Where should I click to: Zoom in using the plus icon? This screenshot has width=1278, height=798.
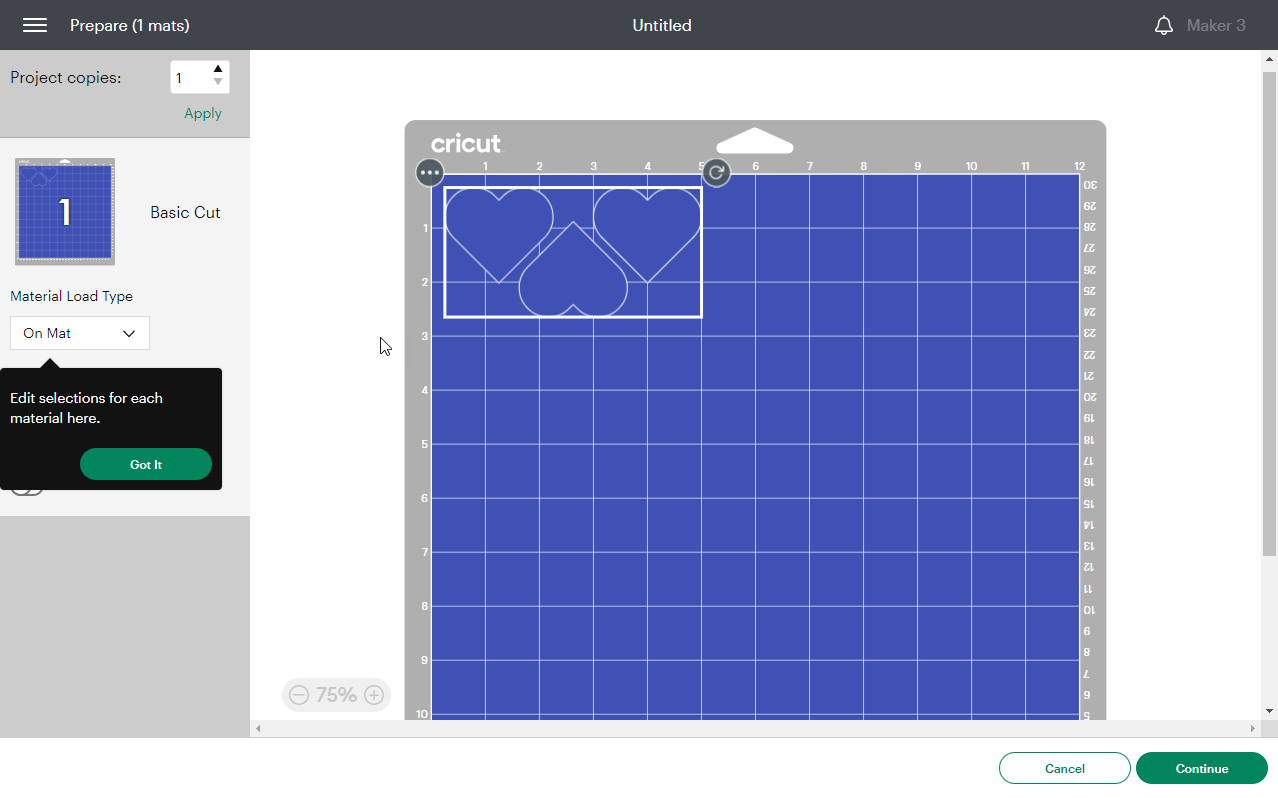[374, 694]
